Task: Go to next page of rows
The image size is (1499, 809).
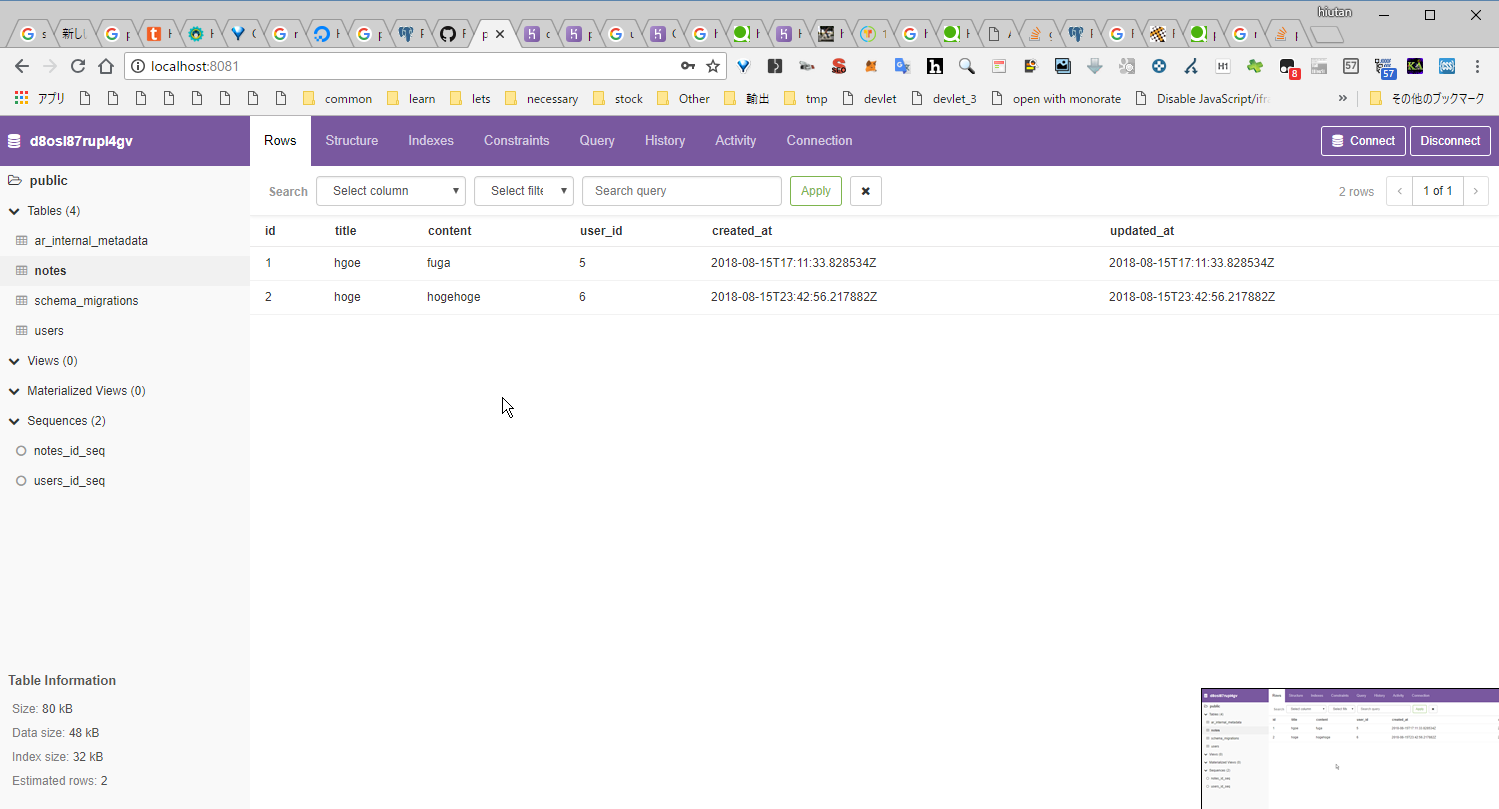Action: pyautogui.click(x=1475, y=191)
